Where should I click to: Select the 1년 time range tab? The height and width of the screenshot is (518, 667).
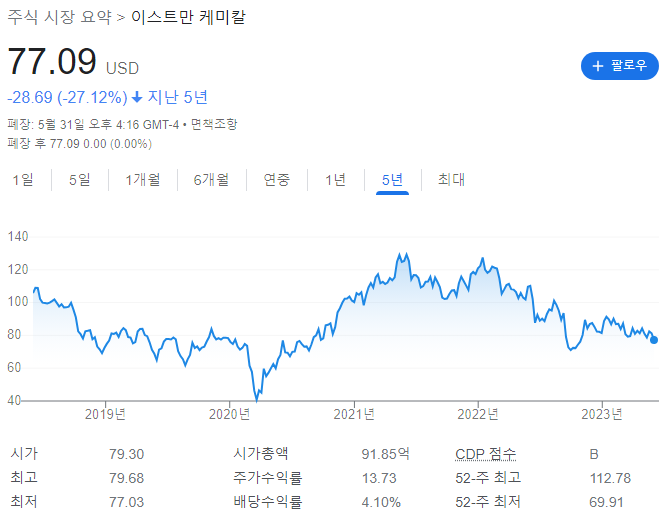pos(335,180)
